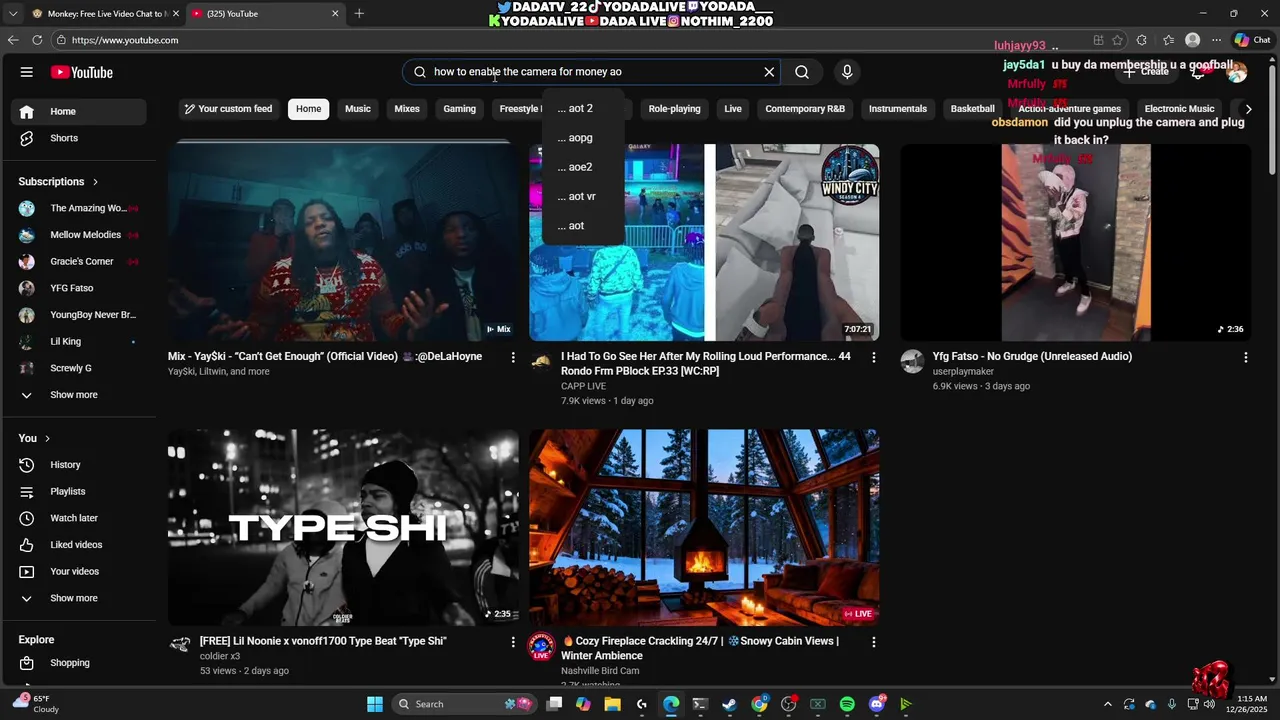Pick the 'aot vr' search suggestion

pos(583,197)
